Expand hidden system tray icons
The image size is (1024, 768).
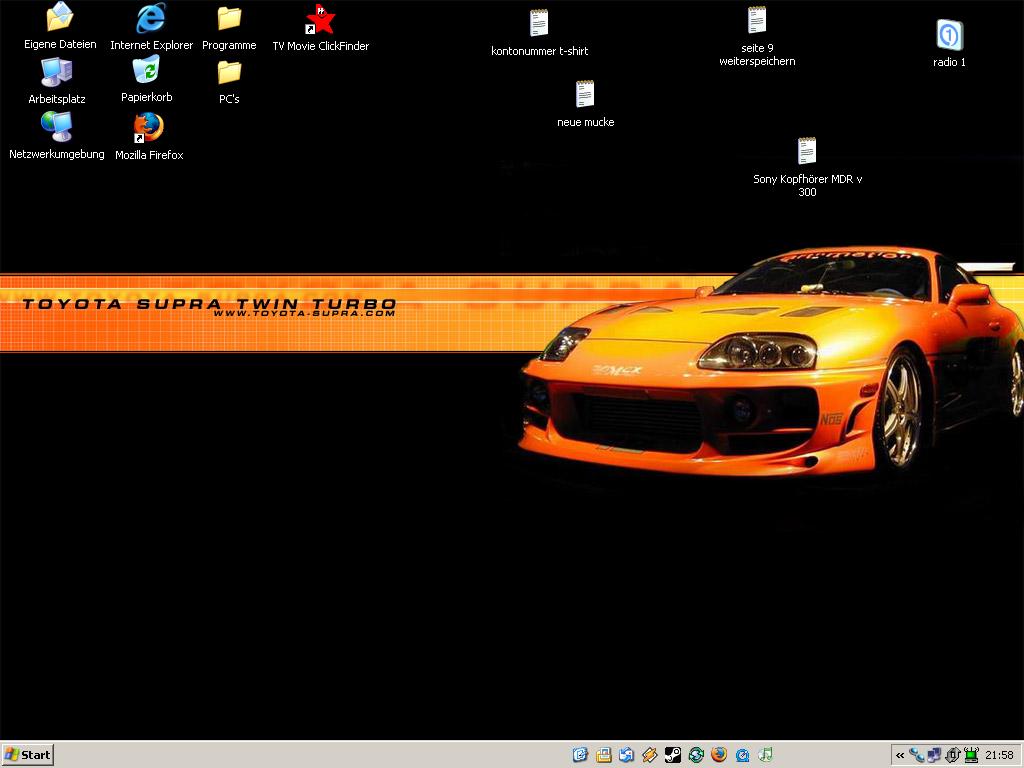pos(900,755)
